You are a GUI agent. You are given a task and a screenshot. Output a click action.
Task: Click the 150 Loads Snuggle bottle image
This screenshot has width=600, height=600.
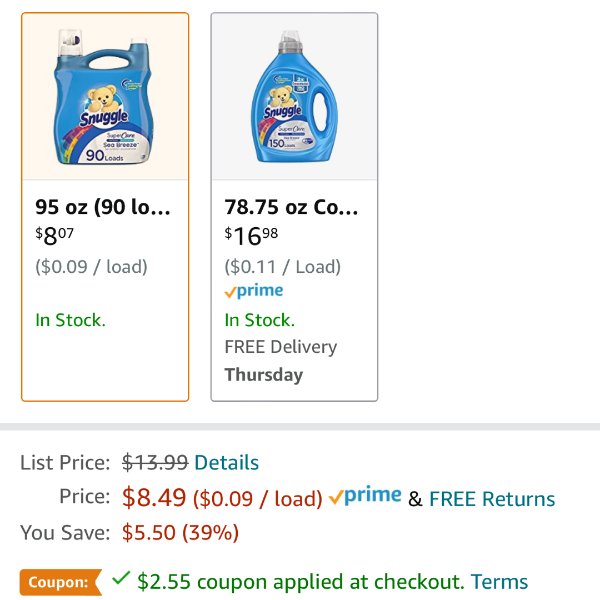coord(294,96)
